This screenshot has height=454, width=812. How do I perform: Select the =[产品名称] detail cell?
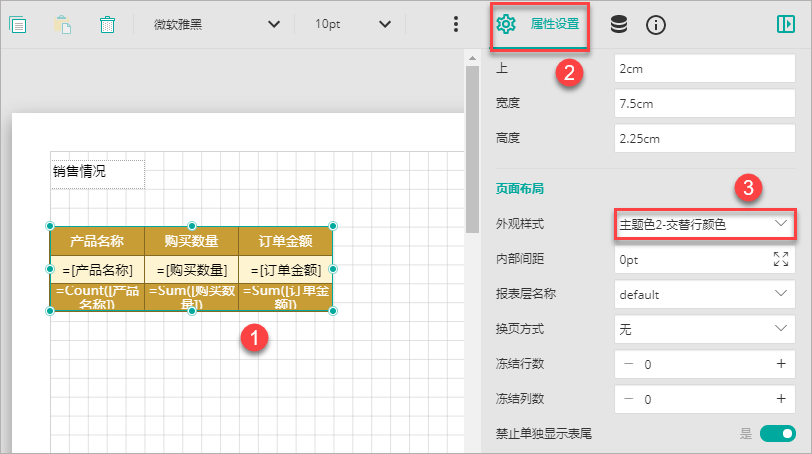point(97,269)
